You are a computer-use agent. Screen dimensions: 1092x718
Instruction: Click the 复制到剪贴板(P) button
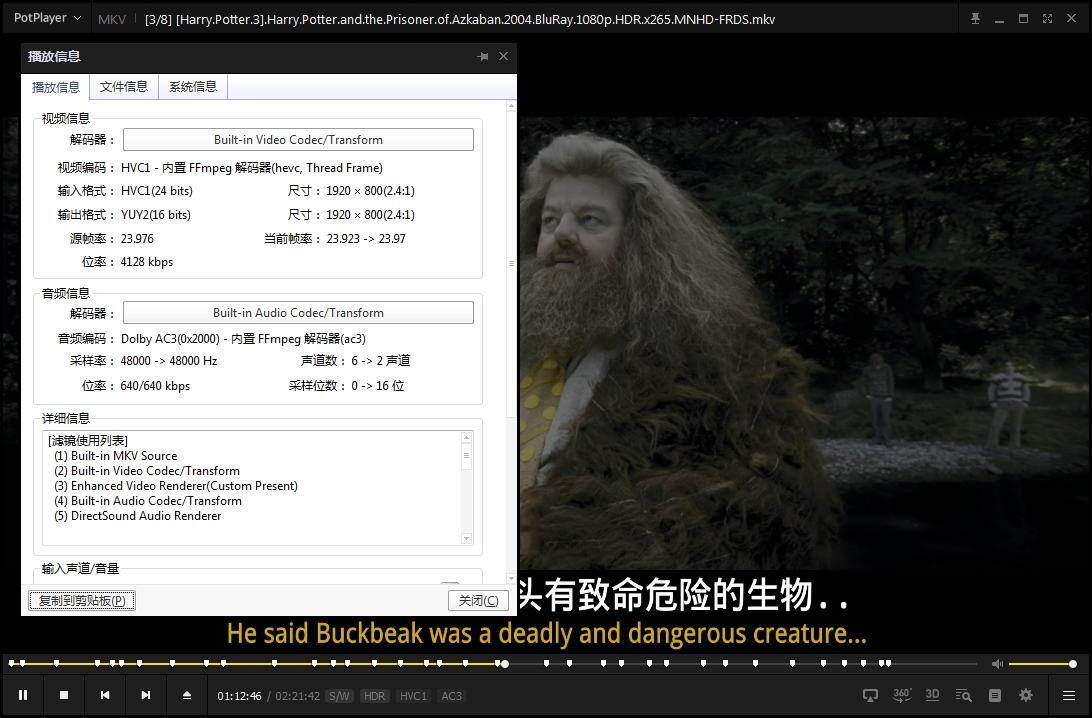[x=82, y=600]
